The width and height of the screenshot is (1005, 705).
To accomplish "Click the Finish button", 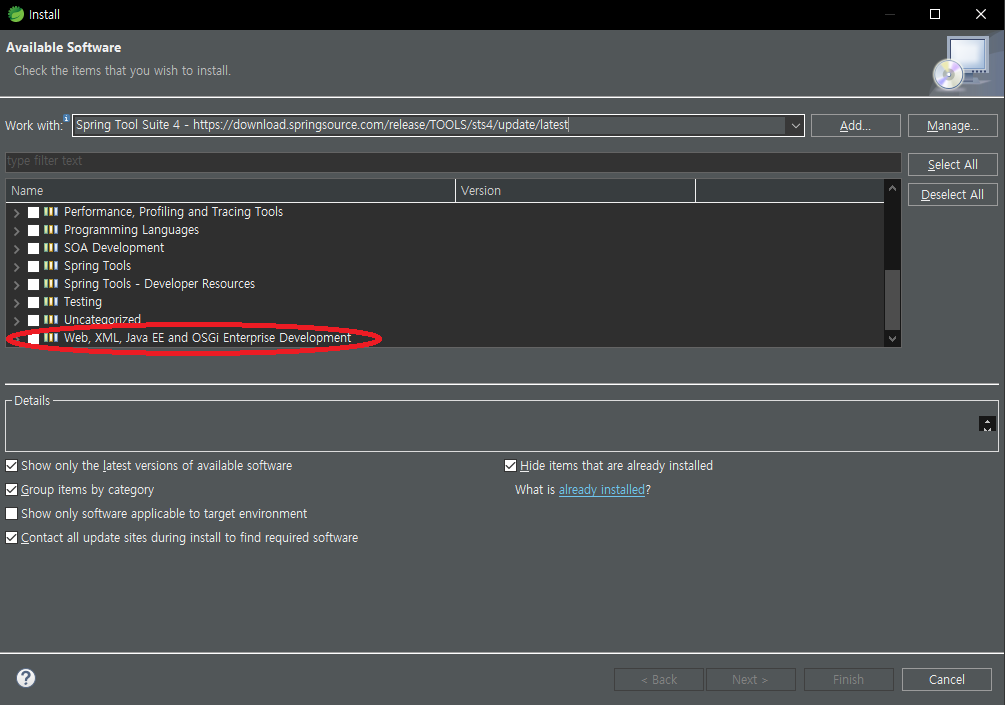I will click(x=849, y=679).
